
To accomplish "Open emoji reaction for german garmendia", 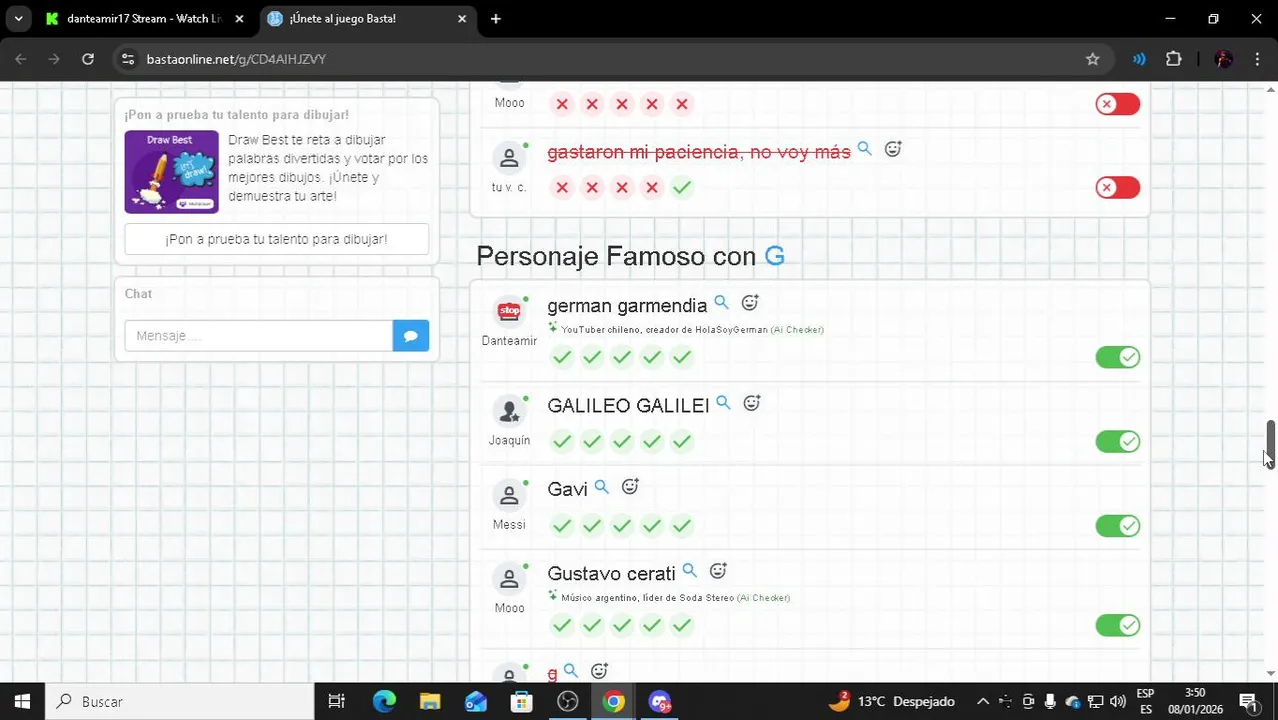I will [750, 303].
